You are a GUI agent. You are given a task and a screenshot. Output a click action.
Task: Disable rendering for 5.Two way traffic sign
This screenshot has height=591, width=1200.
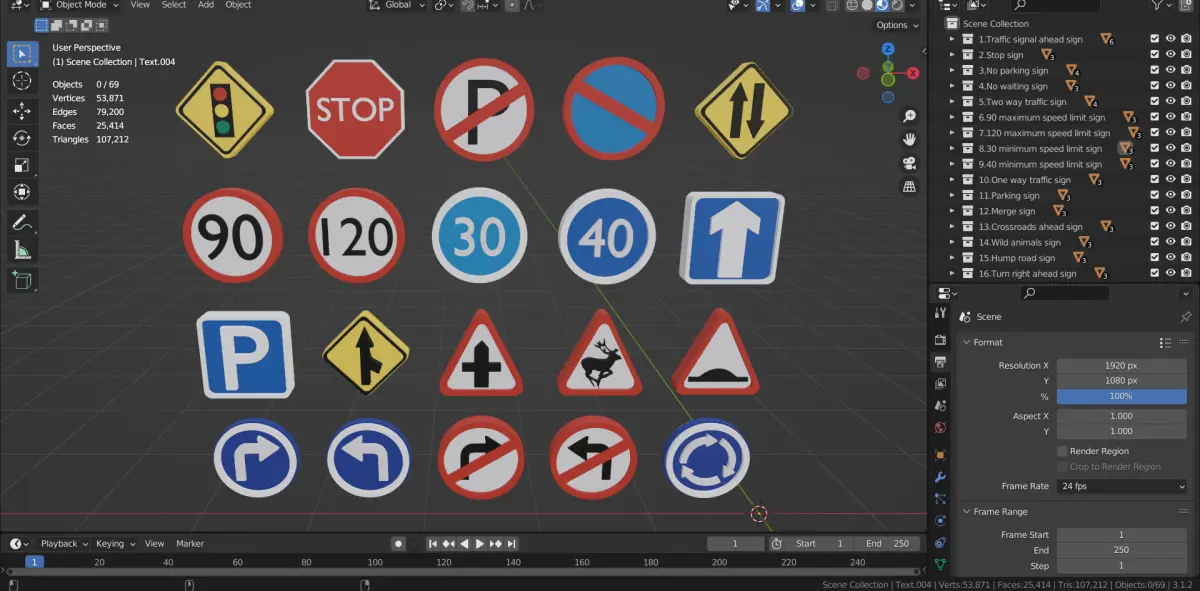click(1186, 102)
